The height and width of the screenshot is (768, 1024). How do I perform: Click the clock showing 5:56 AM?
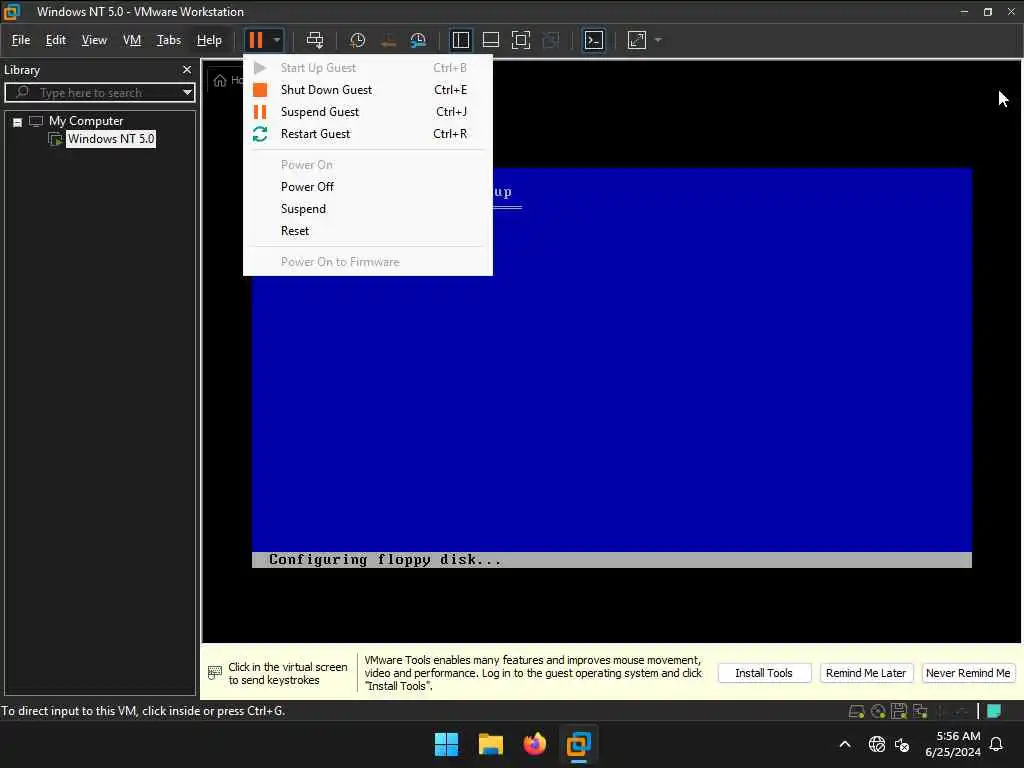click(x=958, y=736)
